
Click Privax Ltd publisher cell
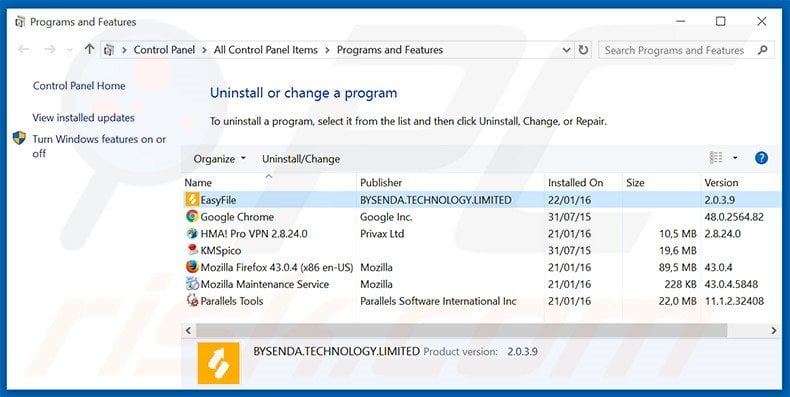point(382,234)
